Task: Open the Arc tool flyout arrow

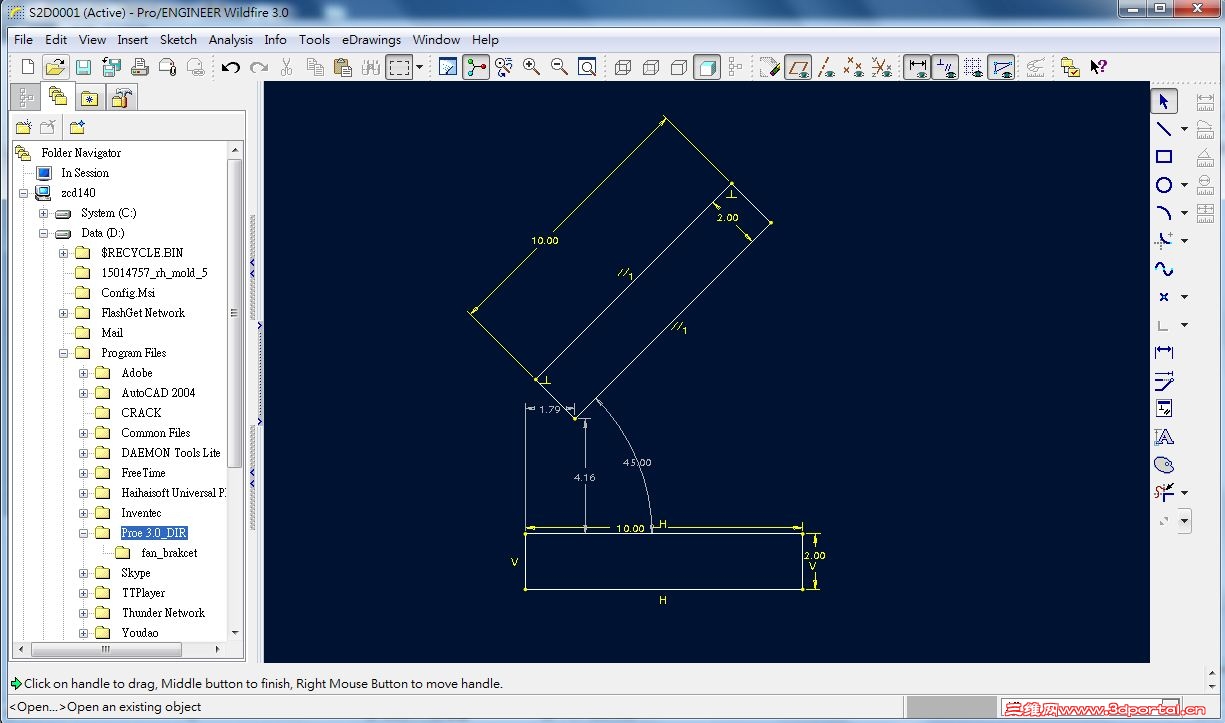Action: 1185,213
